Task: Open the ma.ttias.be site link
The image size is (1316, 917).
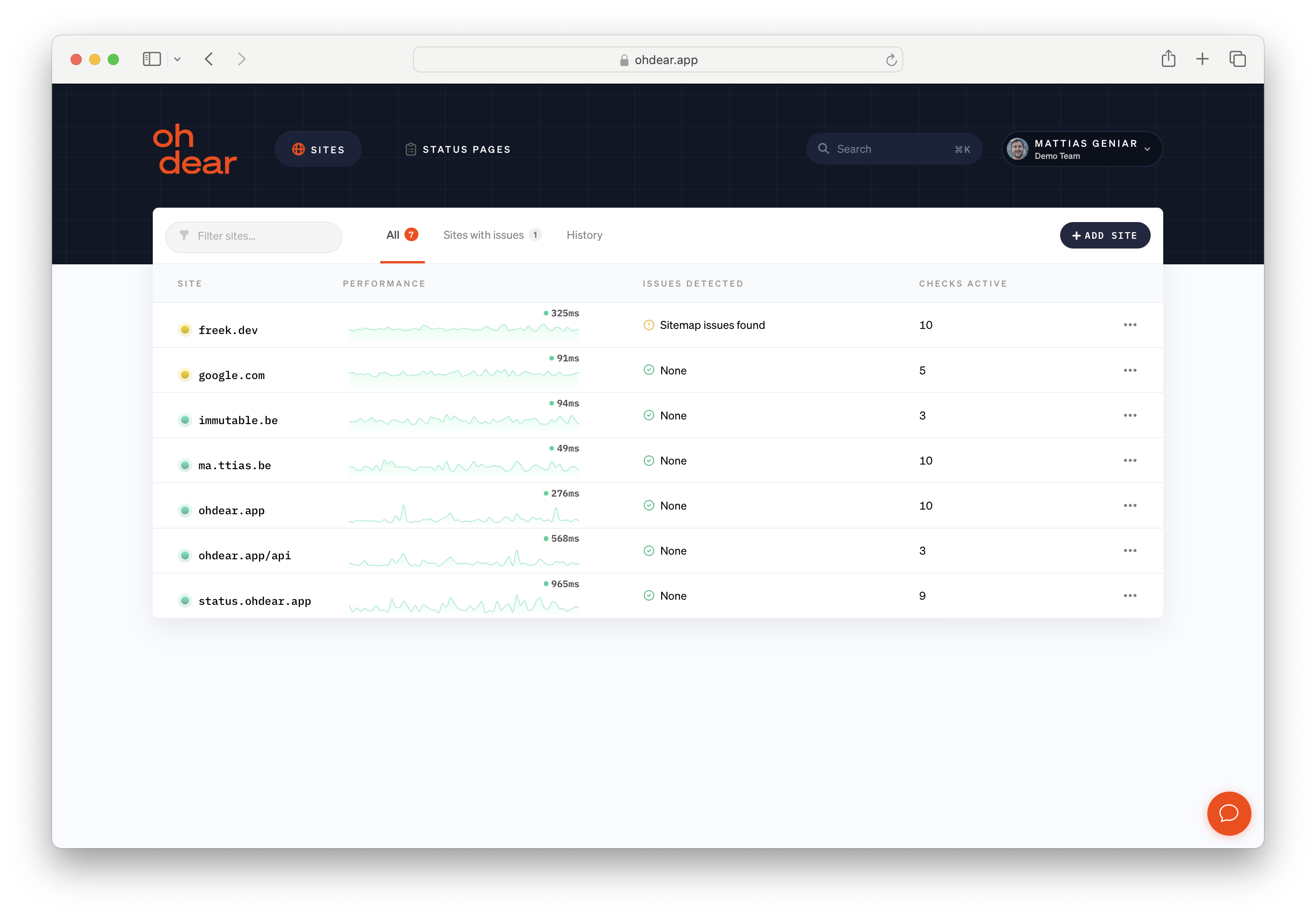Action: pyautogui.click(x=235, y=465)
